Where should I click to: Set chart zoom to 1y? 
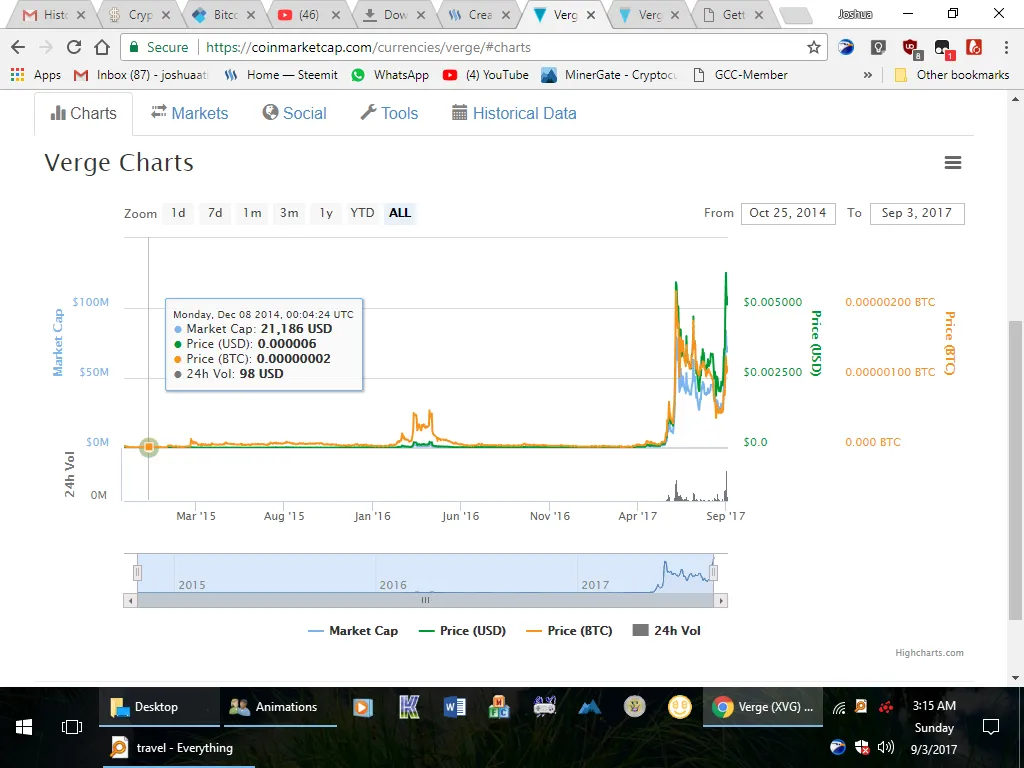point(326,213)
